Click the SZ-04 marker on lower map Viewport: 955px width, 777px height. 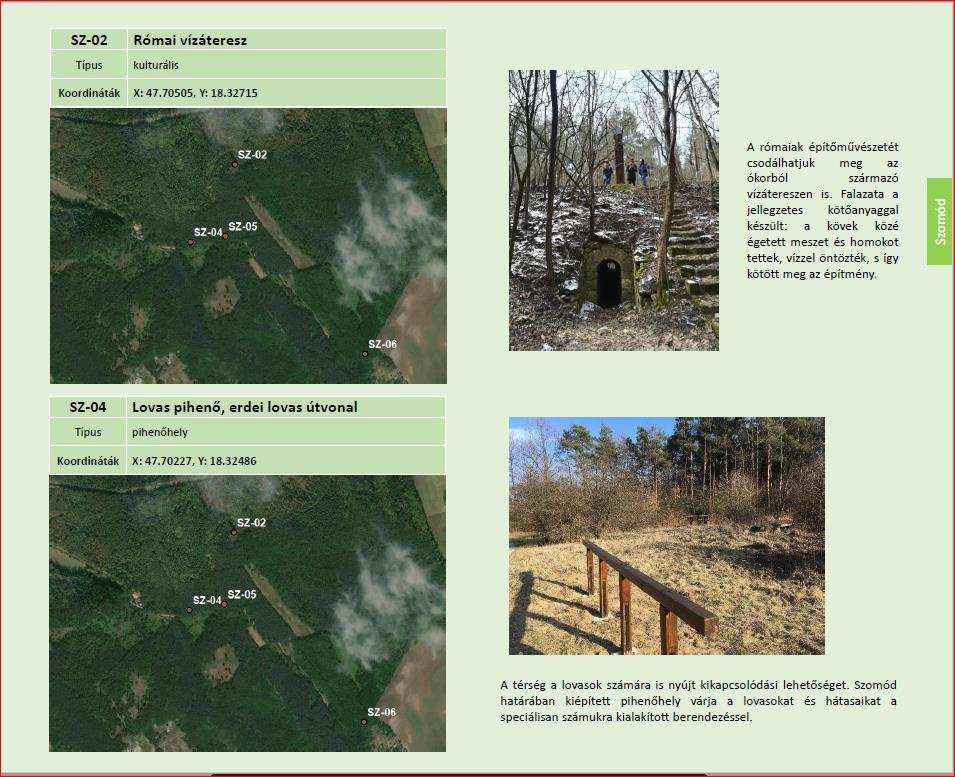pyautogui.click(x=189, y=610)
